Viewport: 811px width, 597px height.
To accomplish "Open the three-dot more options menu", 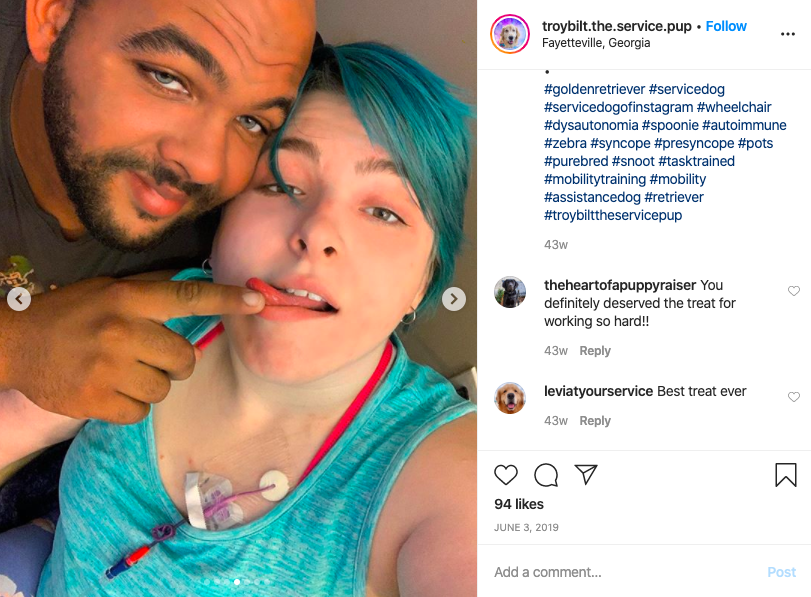I will 787,34.
